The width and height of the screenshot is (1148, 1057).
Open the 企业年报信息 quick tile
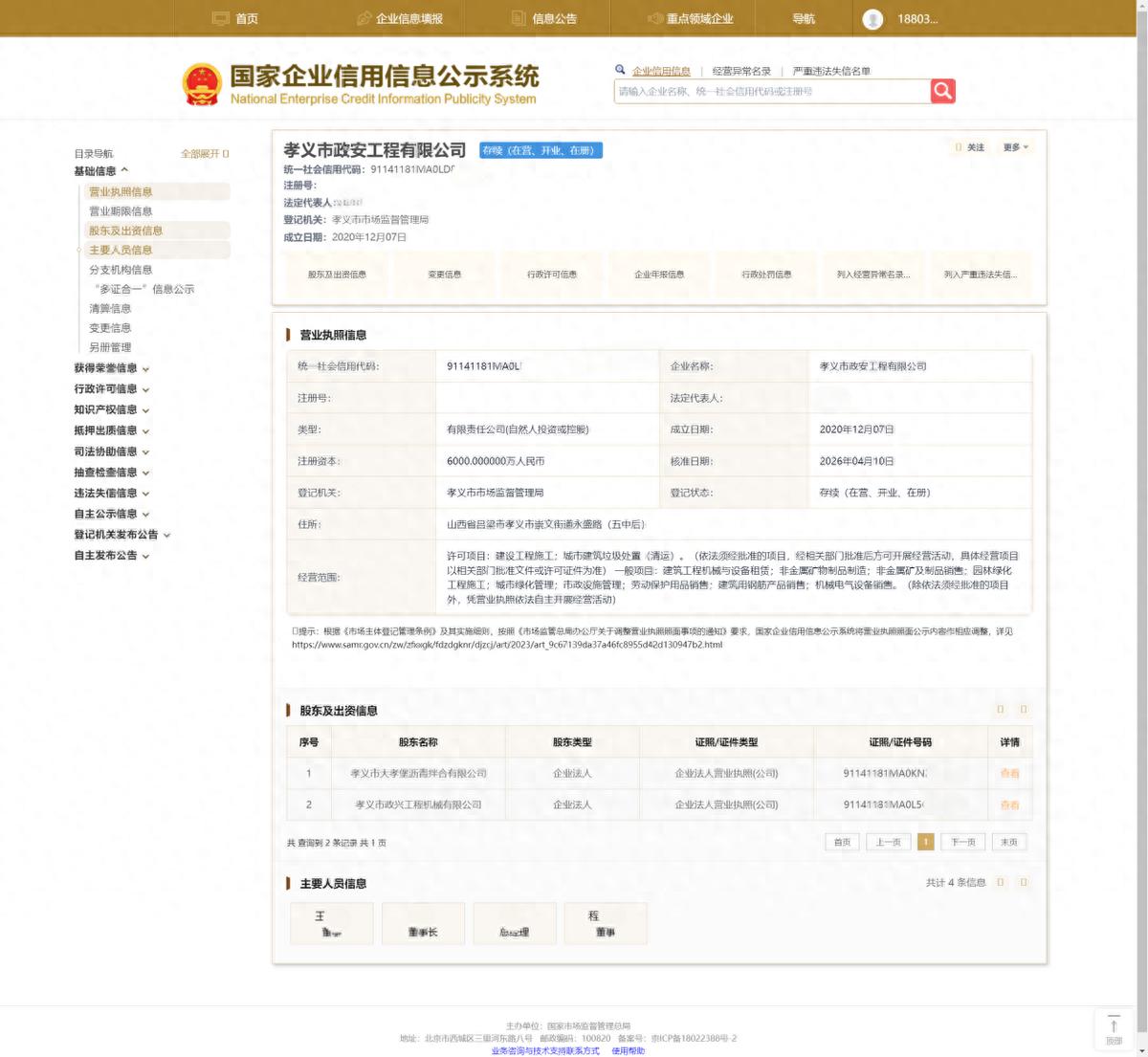click(659, 275)
